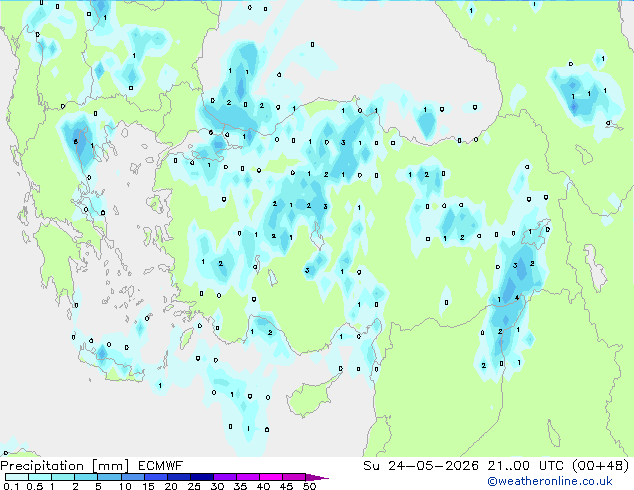
Task: Pick the 40–45 mm magenta legend color
Action: click(271, 477)
